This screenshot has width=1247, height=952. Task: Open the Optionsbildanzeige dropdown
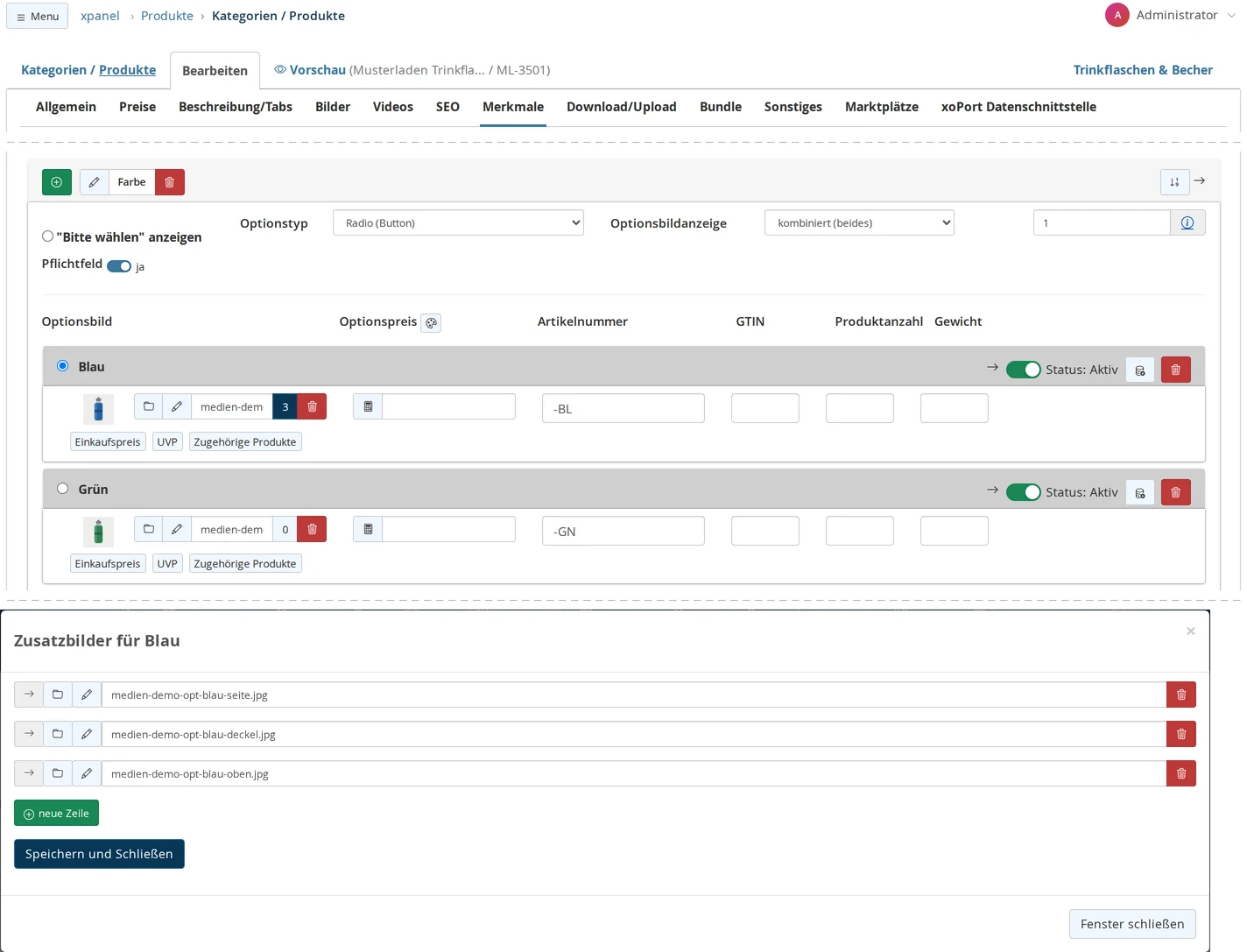859,223
